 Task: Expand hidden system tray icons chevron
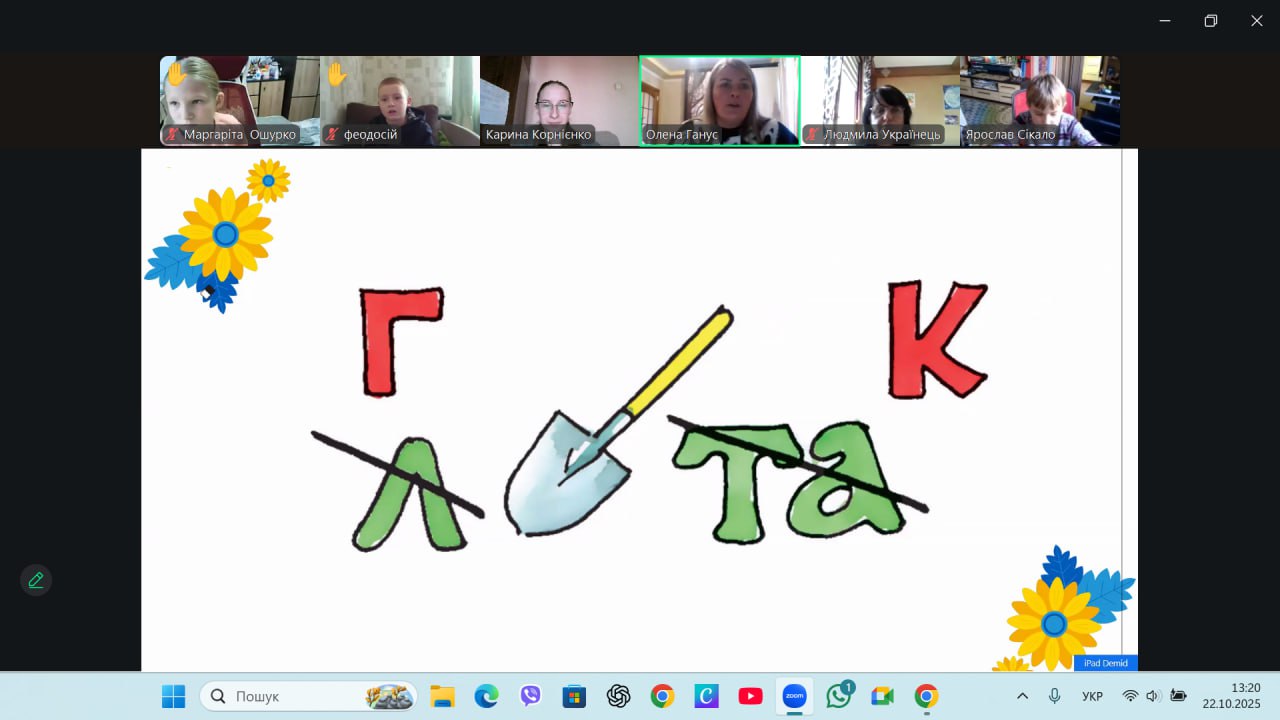pos(1022,696)
